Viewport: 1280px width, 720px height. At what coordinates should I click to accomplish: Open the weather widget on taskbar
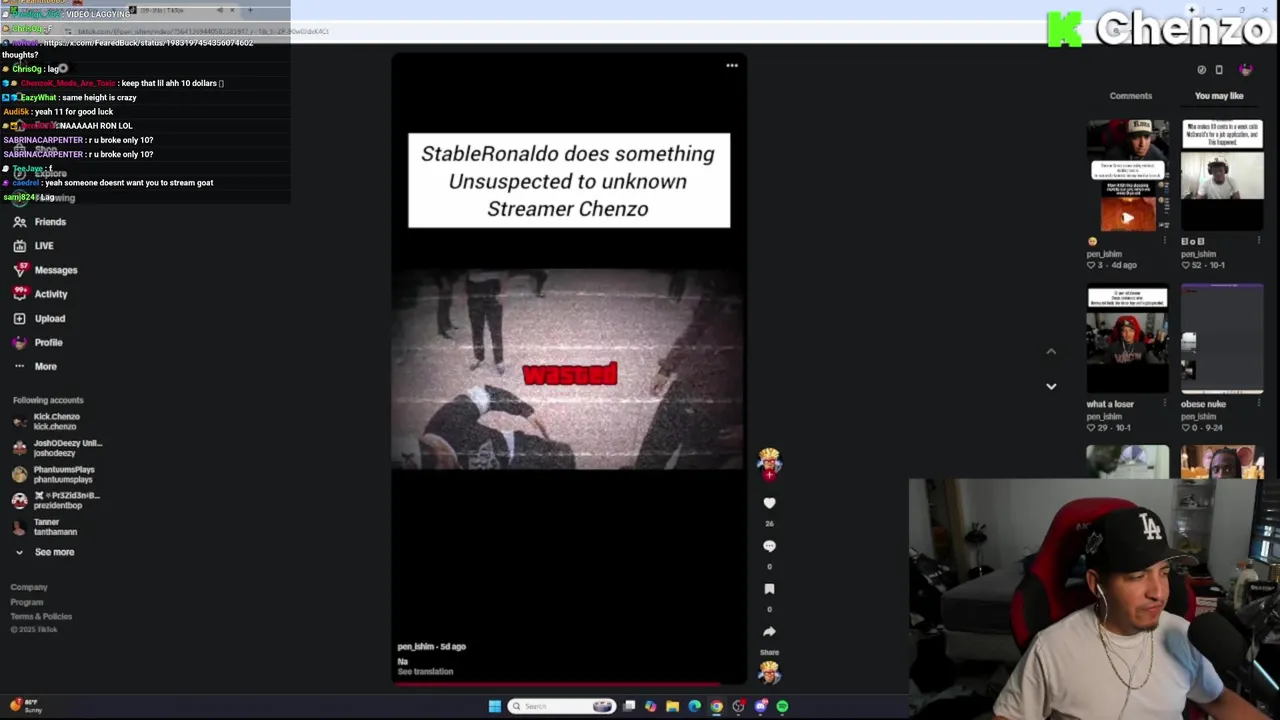coord(26,706)
